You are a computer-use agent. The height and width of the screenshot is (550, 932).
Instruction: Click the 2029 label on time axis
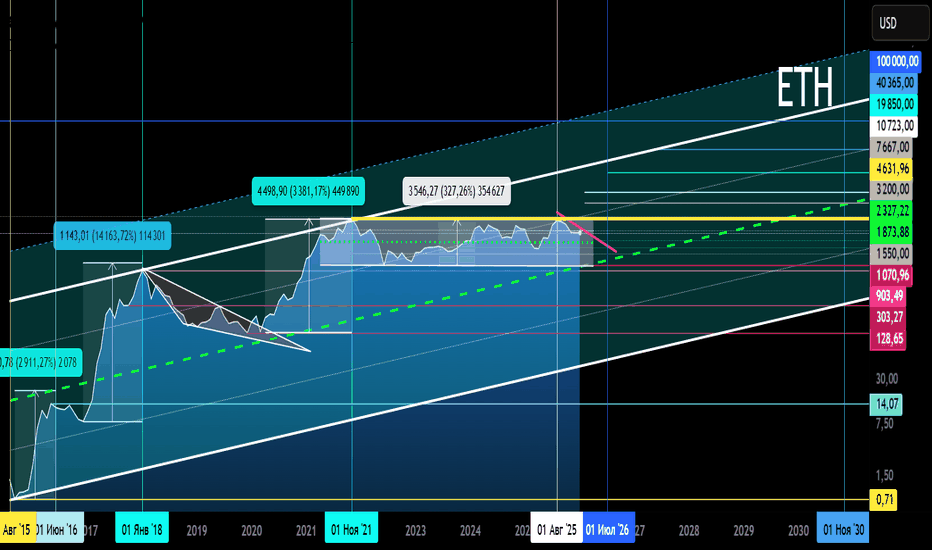coord(744,530)
